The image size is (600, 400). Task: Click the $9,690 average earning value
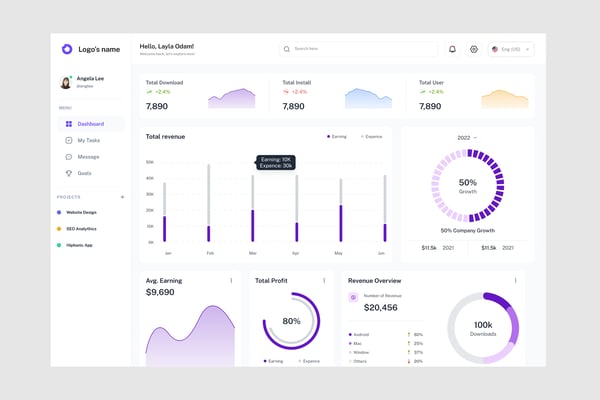tap(160, 292)
